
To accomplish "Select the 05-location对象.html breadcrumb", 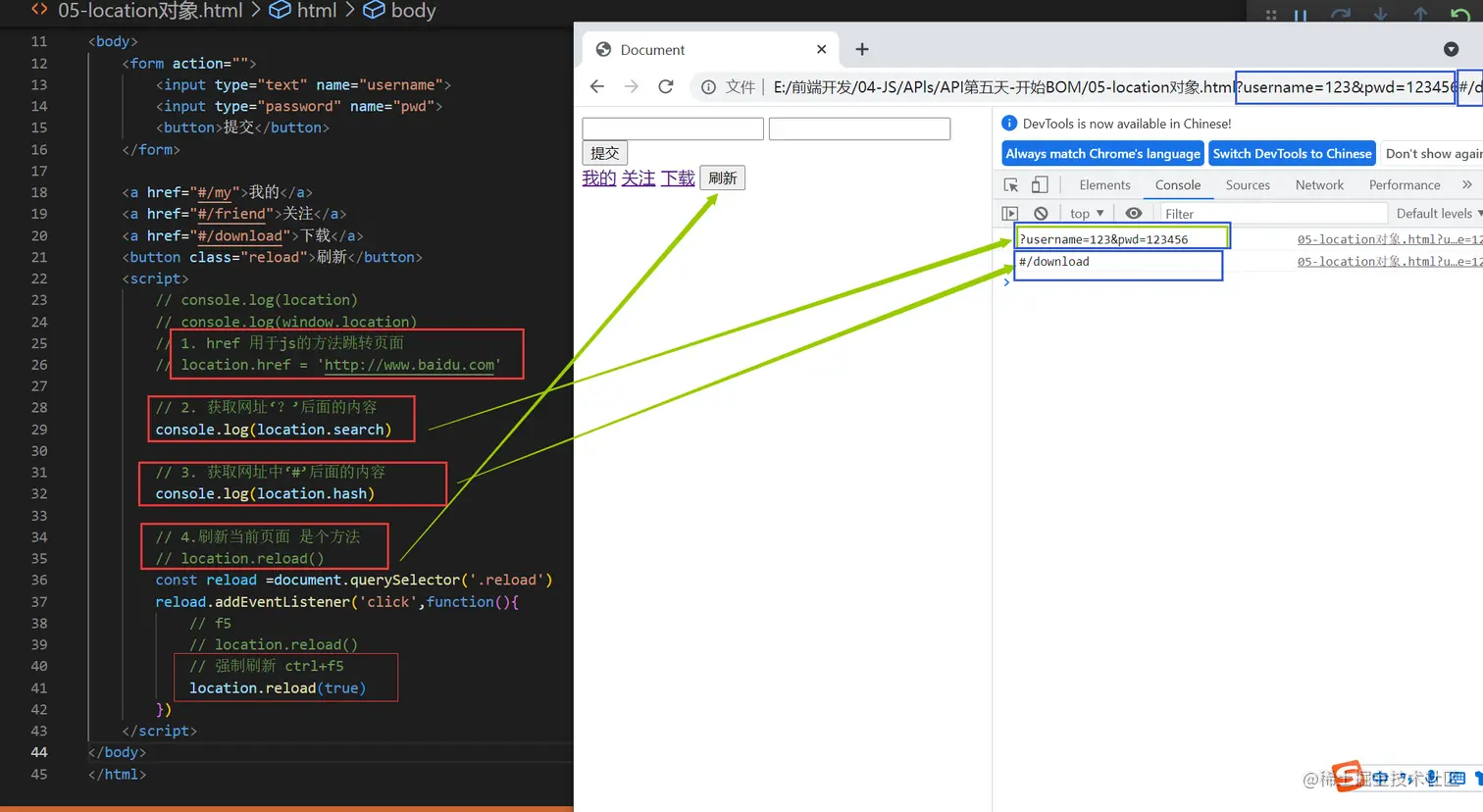I will click(150, 11).
